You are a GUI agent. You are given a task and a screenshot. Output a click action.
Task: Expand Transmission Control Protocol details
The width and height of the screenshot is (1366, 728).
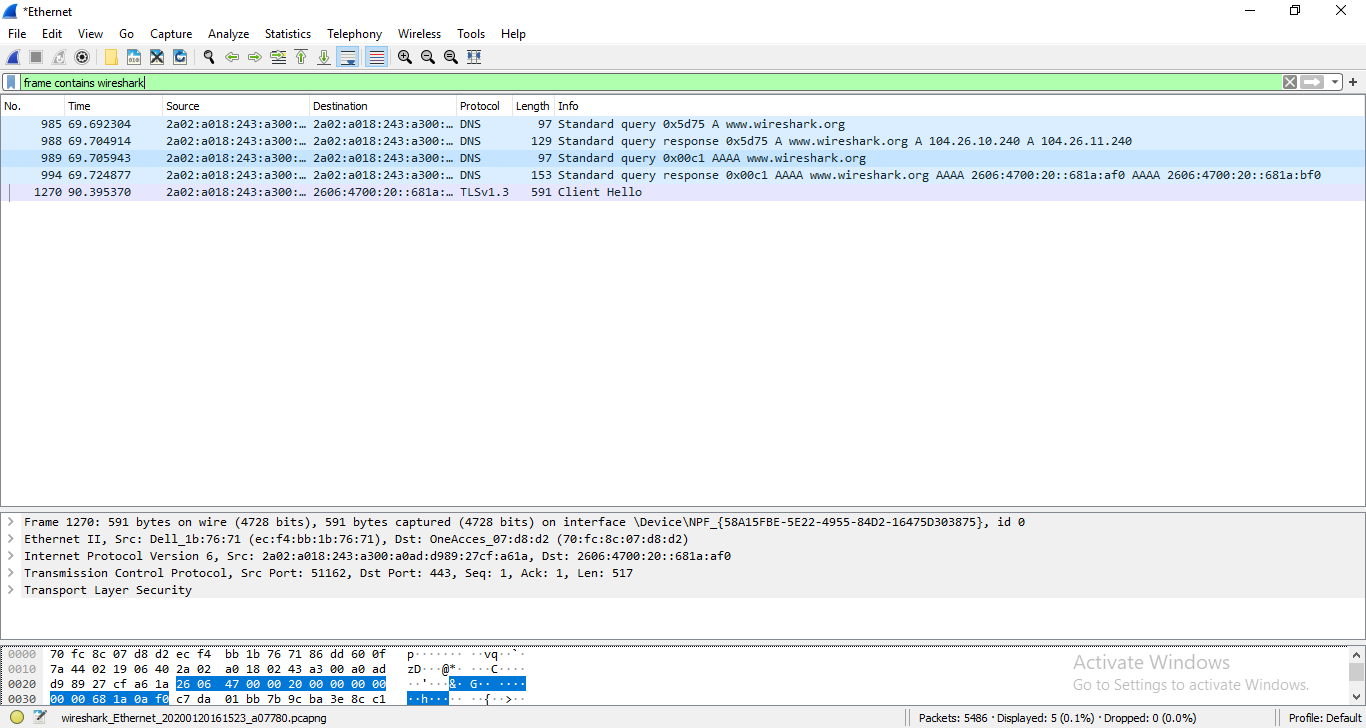point(11,573)
